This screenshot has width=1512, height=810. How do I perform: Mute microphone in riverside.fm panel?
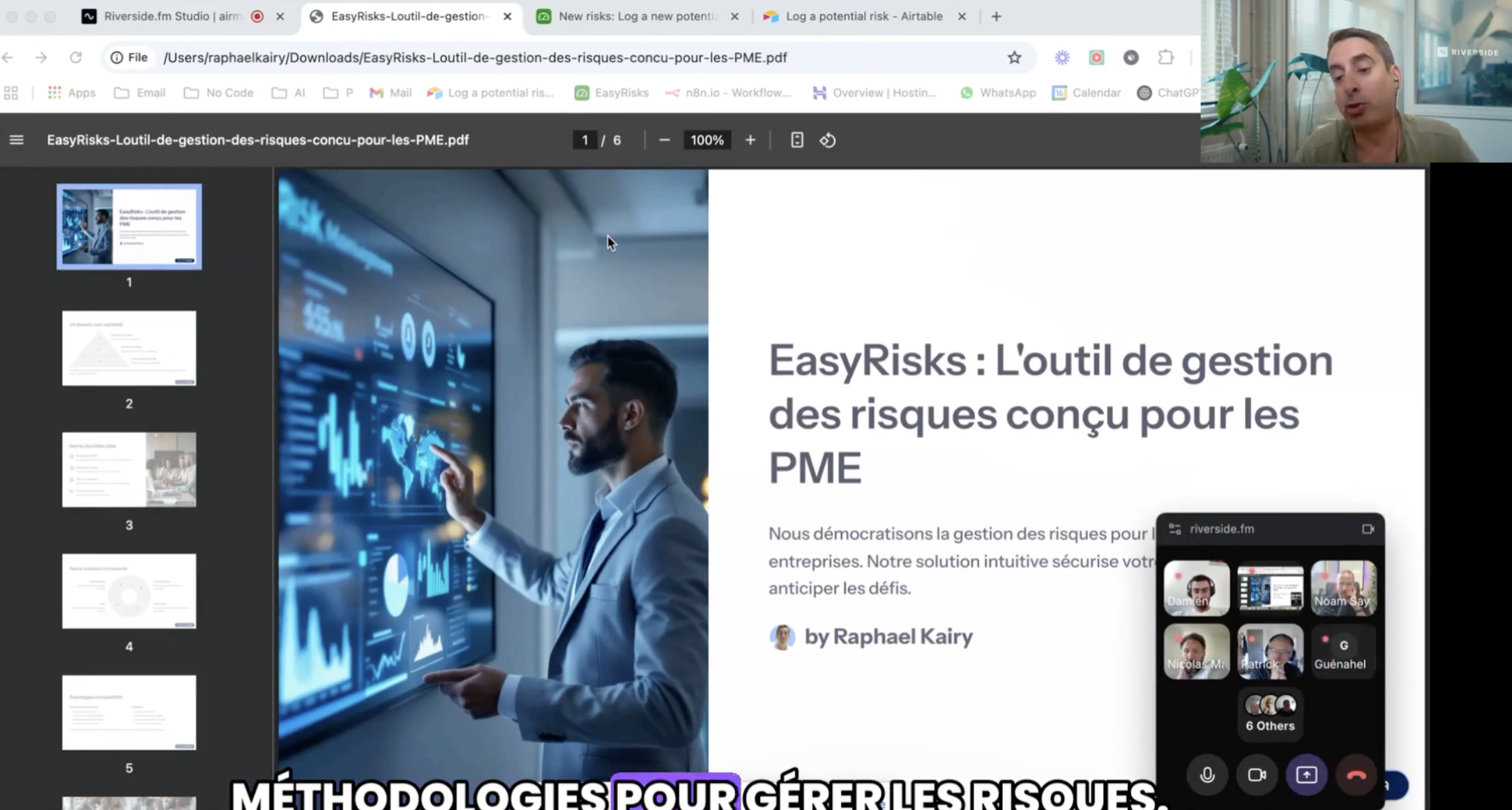pos(1207,774)
